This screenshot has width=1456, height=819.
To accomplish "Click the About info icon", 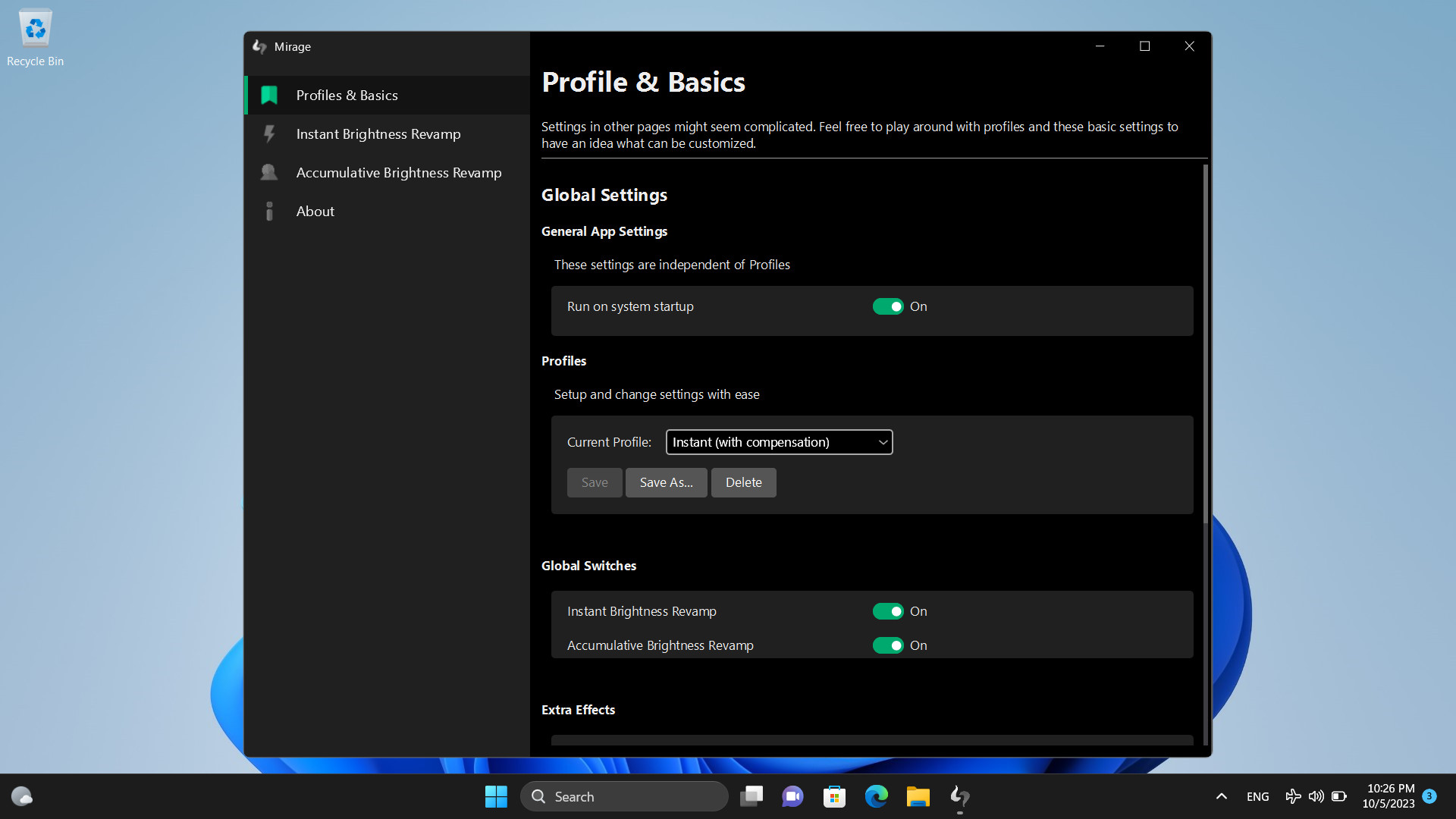I will [269, 212].
